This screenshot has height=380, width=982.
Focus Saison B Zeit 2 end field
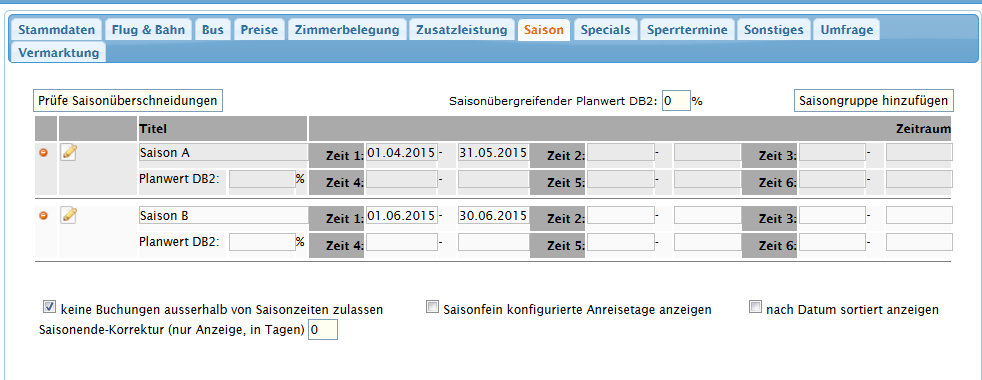coord(708,215)
